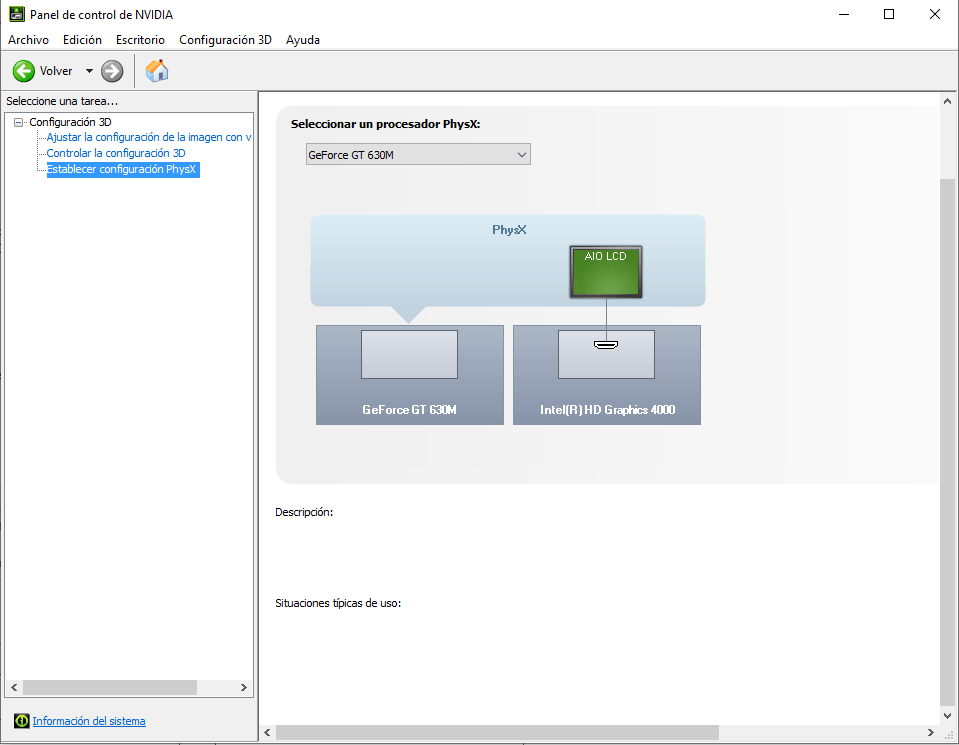Viewport: 959px width, 745px height.
Task: Open Ajustar la configuración de la imagen
Action: (149, 137)
